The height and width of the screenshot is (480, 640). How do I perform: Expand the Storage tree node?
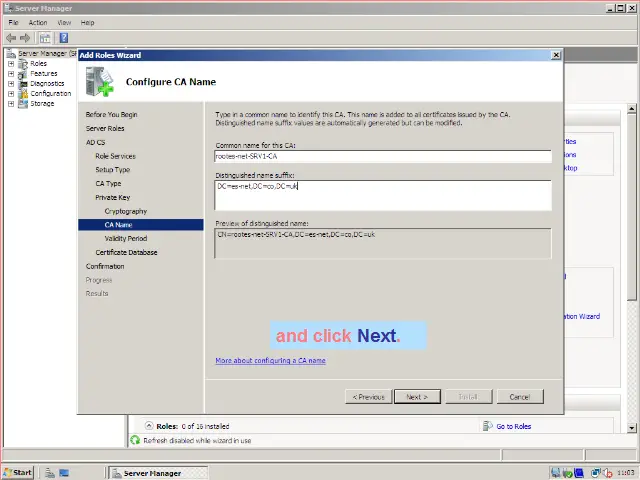(11, 104)
